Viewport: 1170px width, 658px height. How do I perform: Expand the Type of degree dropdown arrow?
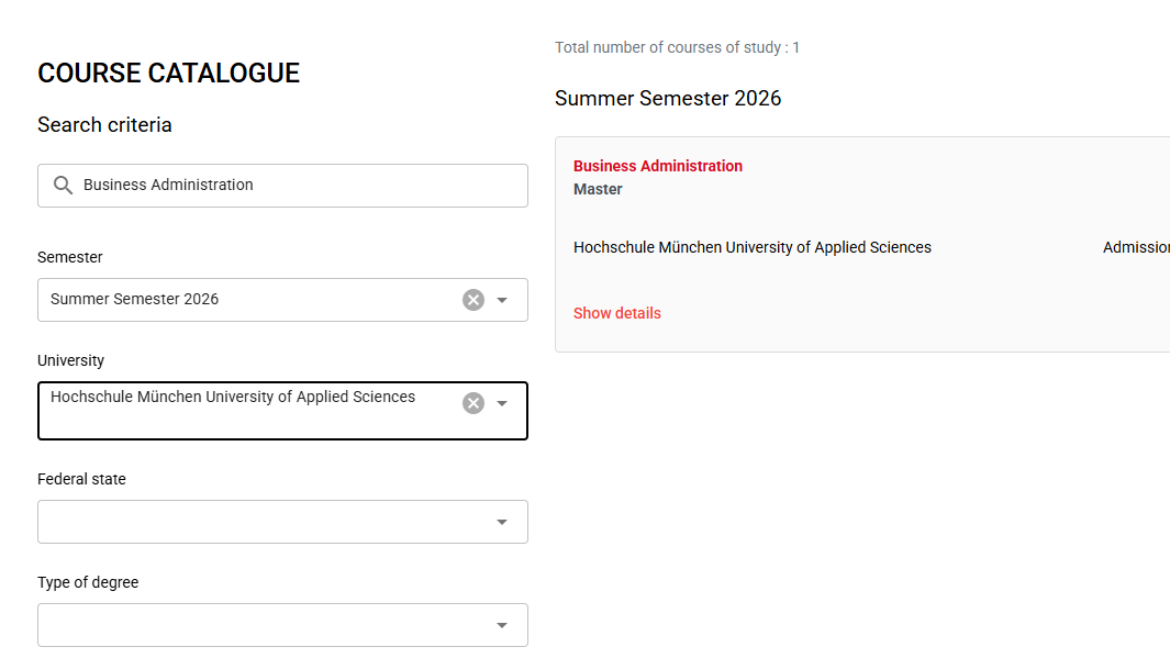tap(502, 625)
